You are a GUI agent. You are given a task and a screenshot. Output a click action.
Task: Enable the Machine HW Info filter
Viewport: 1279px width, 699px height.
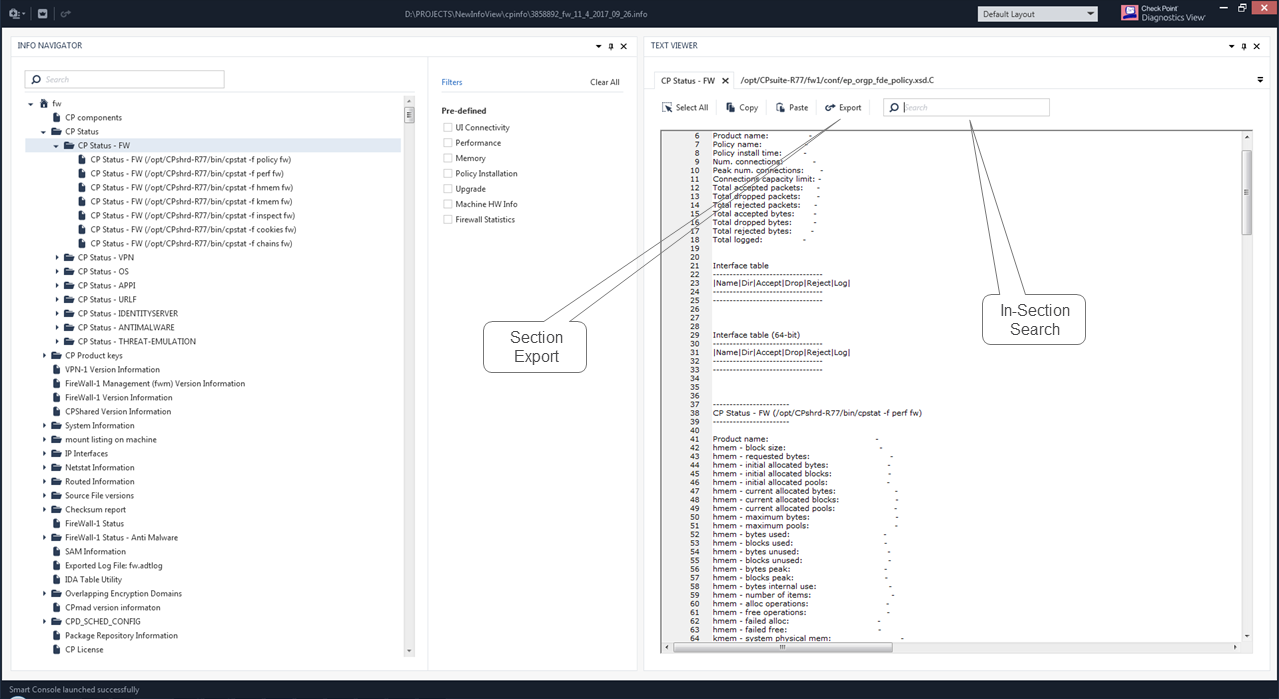pyautogui.click(x=448, y=204)
